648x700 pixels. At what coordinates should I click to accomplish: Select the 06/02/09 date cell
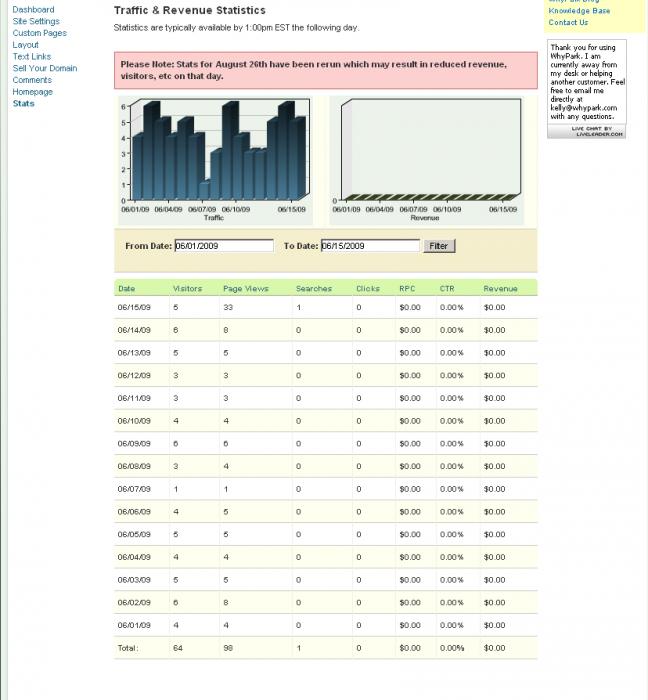134,602
